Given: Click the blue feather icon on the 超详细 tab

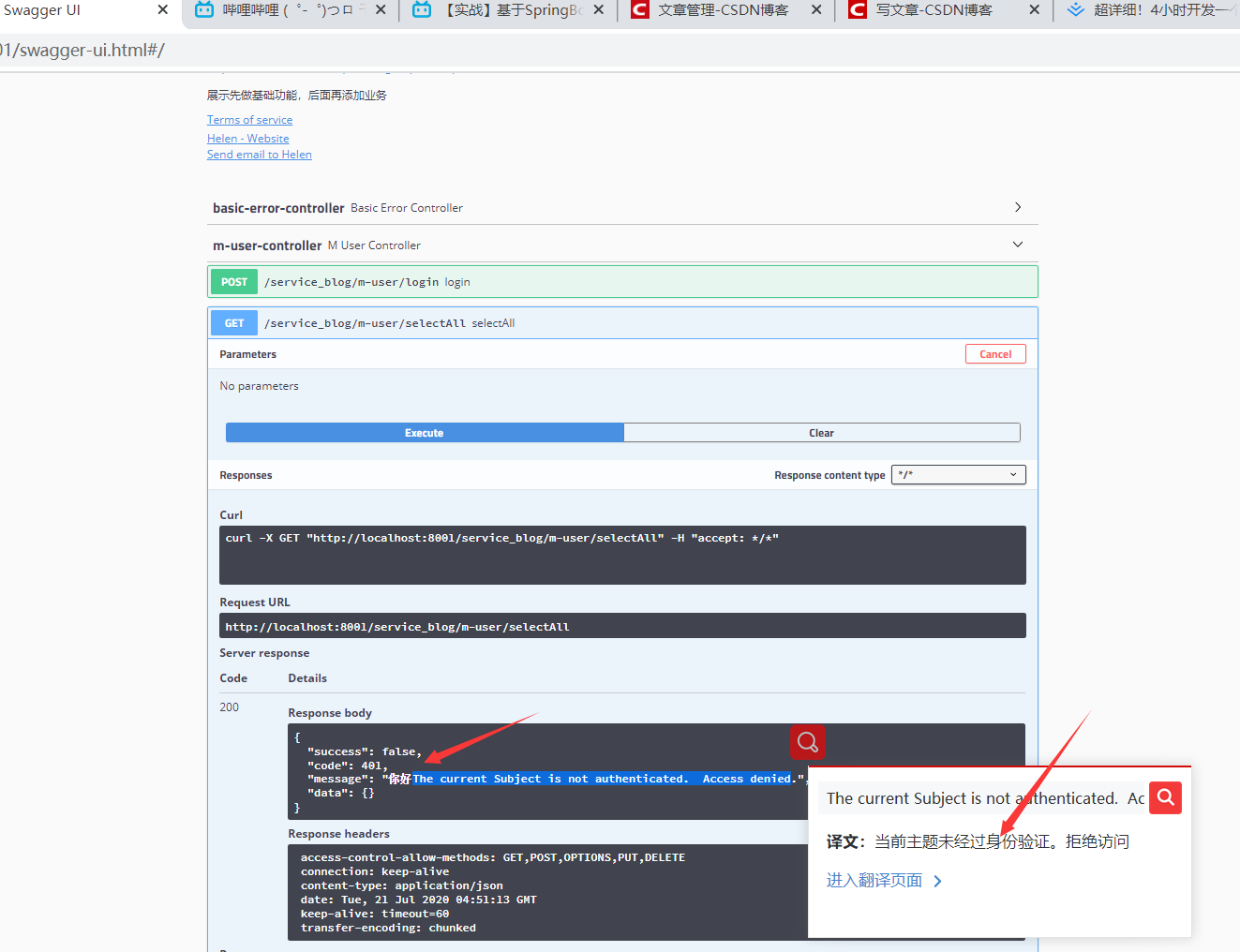Looking at the screenshot, I should click(x=1075, y=11).
